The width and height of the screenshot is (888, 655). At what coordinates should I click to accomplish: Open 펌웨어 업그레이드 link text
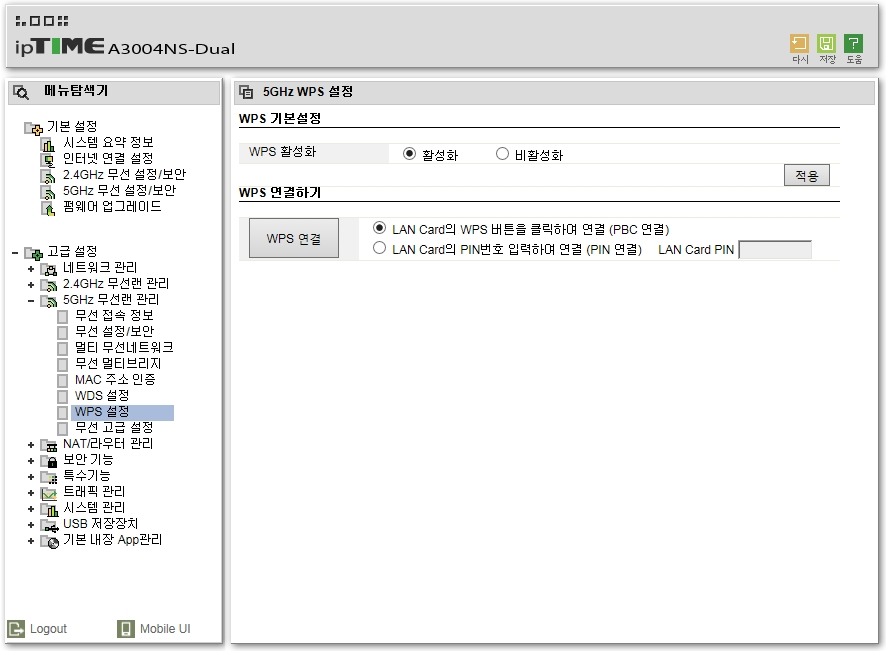click(x=112, y=207)
